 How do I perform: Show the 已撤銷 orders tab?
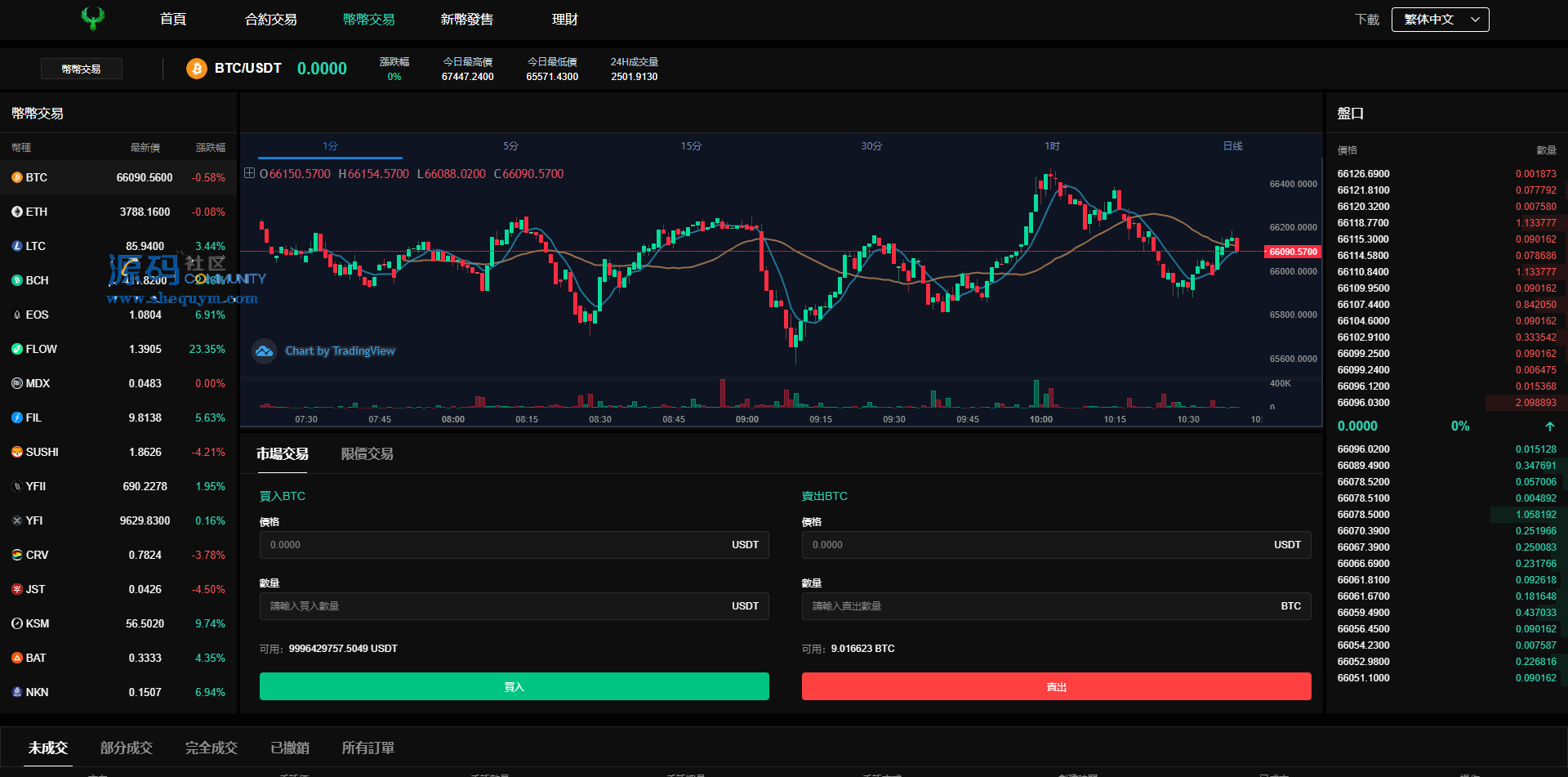(x=290, y=748)
